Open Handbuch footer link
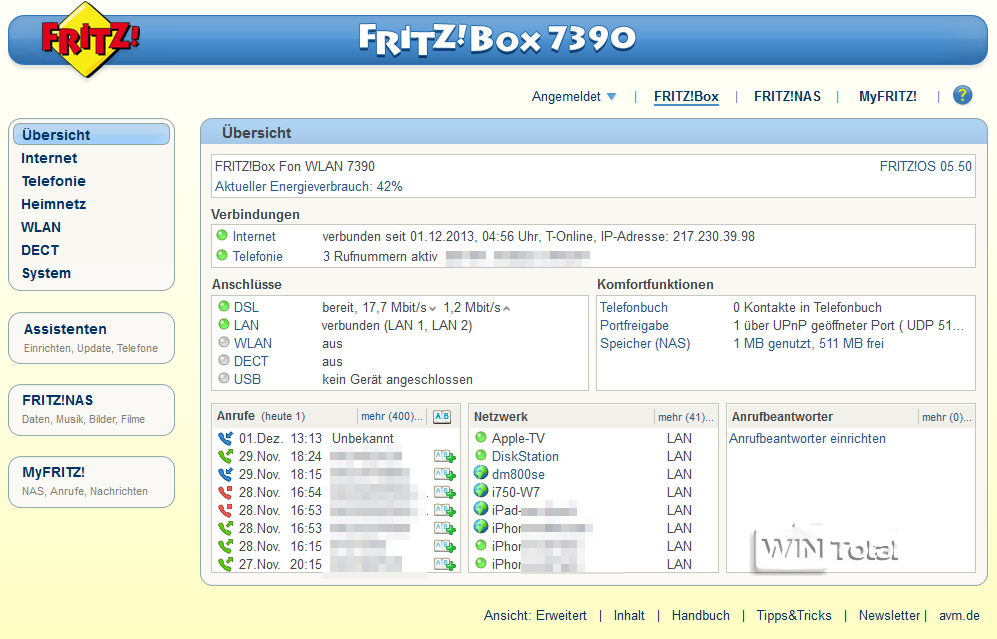The image size is (997, 639). (701, 615)
